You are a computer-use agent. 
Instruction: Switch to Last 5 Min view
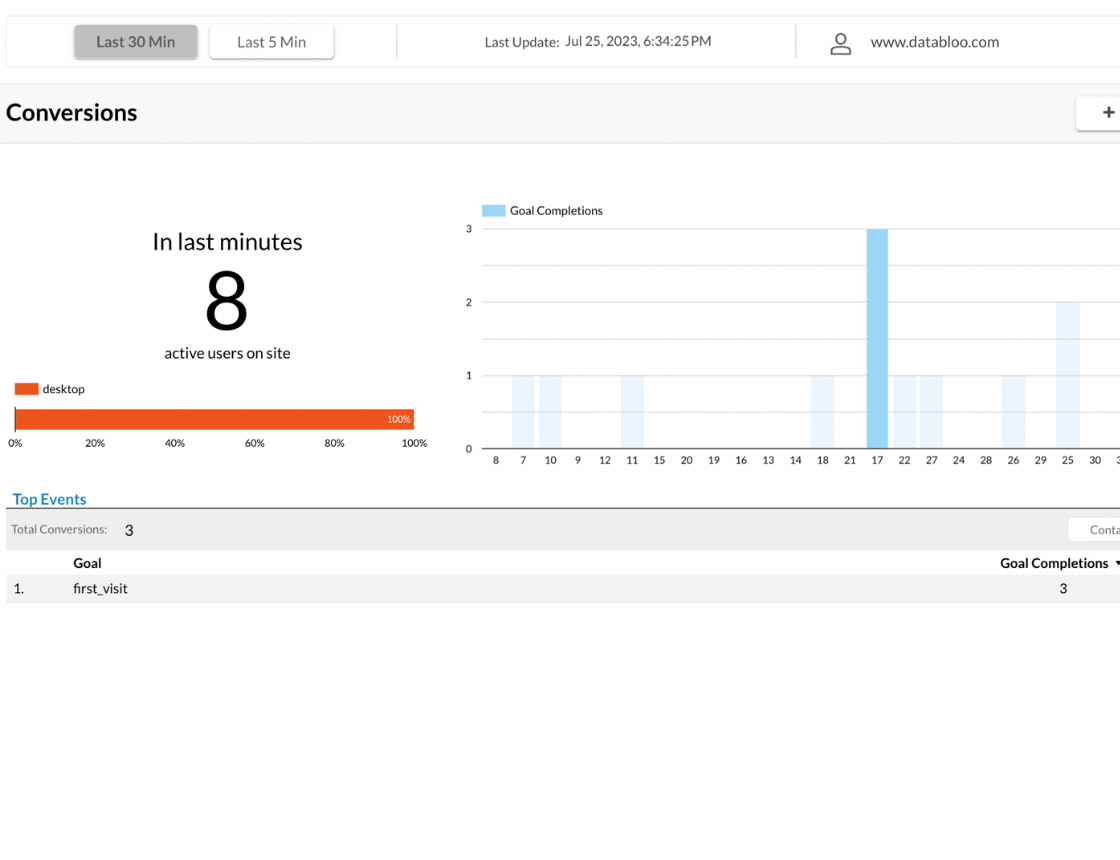click(x=271, y=42)
